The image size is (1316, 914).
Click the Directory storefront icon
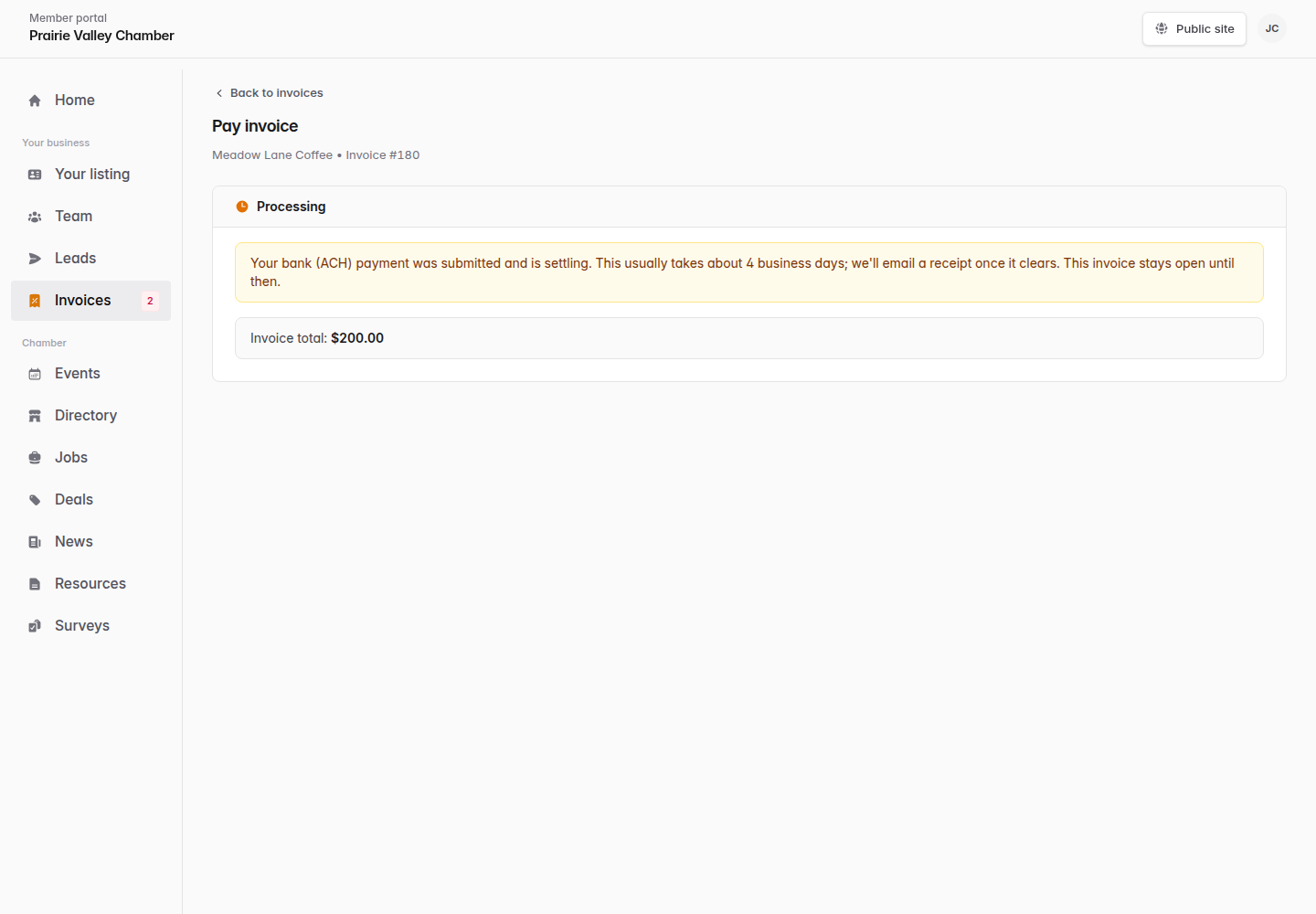(x=35, y=416)
